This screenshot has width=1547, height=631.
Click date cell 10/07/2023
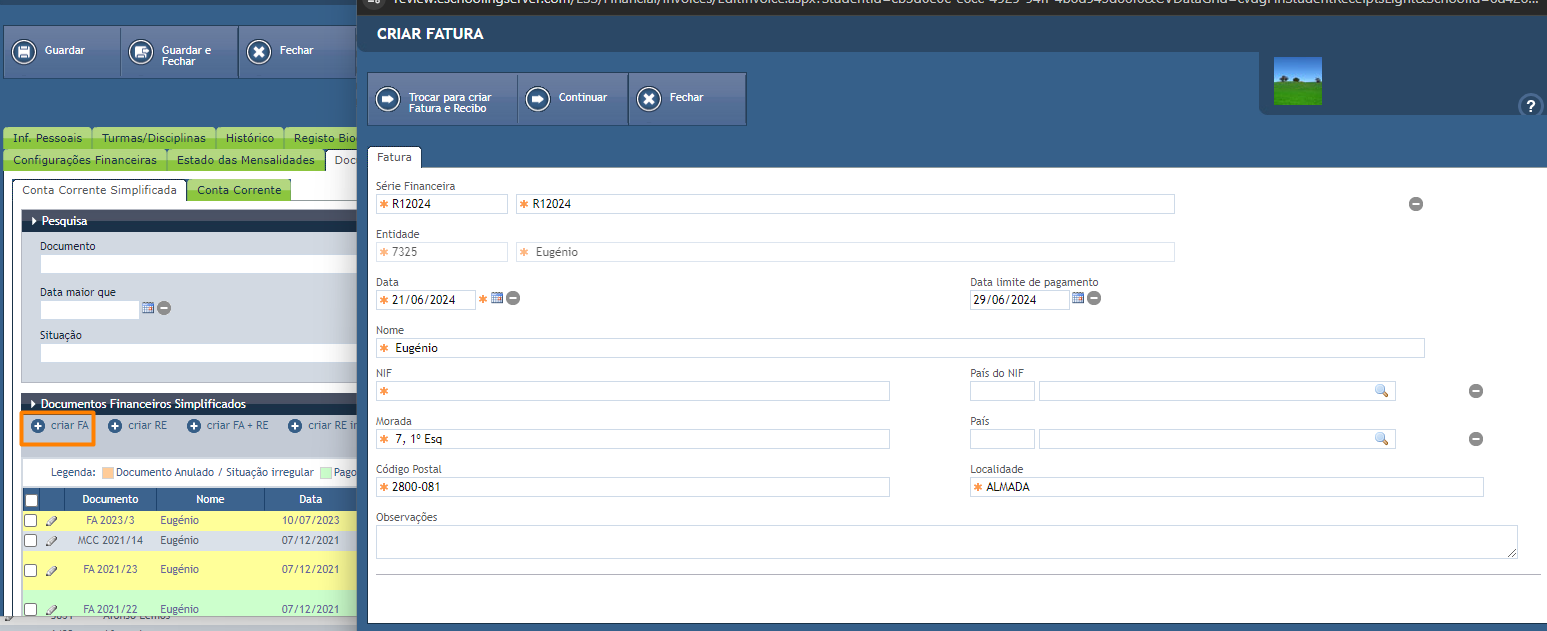pyautogui.click(x=311, y=520)
